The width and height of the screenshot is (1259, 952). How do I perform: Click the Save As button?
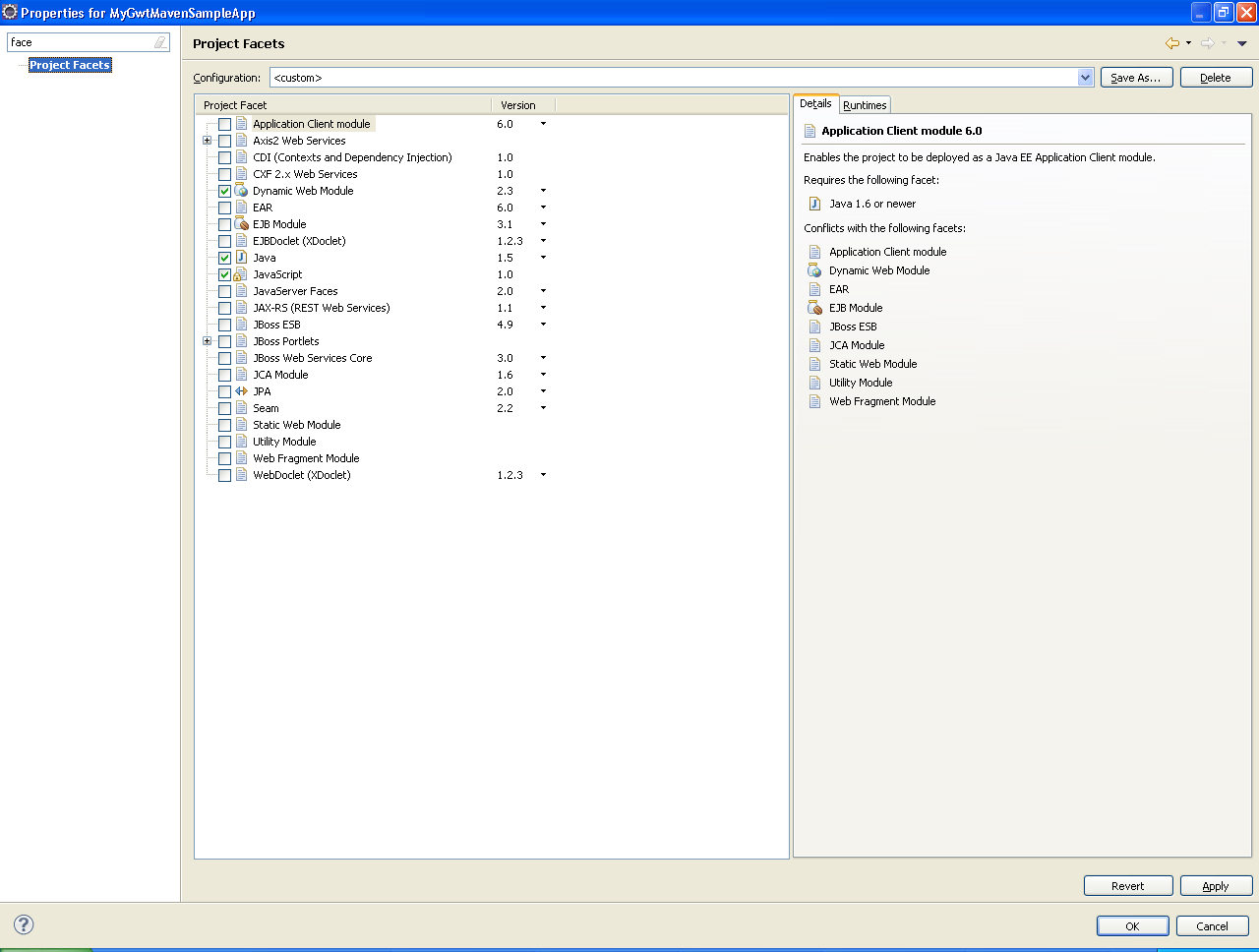(x=1136, y=77)
